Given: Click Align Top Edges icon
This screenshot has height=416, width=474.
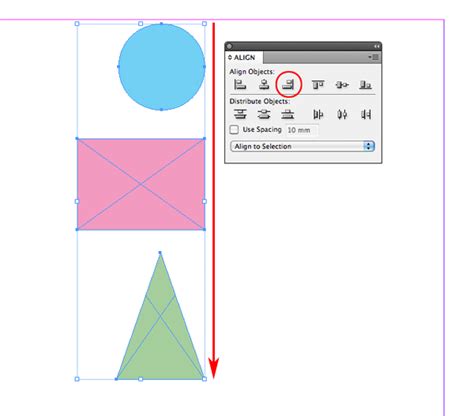Looking at the screenshot, I should (x=318, y=85).
